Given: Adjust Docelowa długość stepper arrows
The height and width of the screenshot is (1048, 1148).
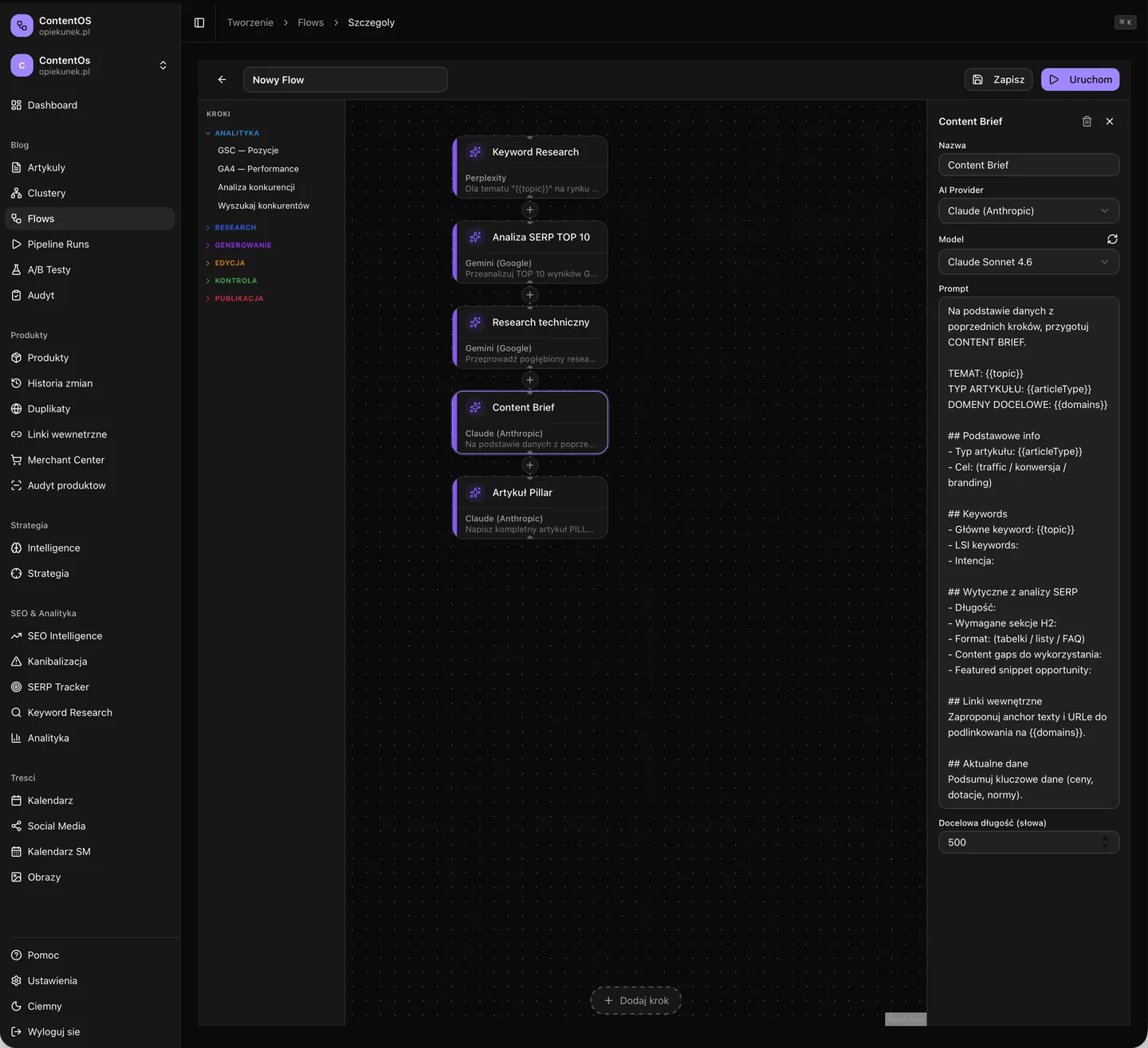Looking at the screenshot, I should [1105, 842].
